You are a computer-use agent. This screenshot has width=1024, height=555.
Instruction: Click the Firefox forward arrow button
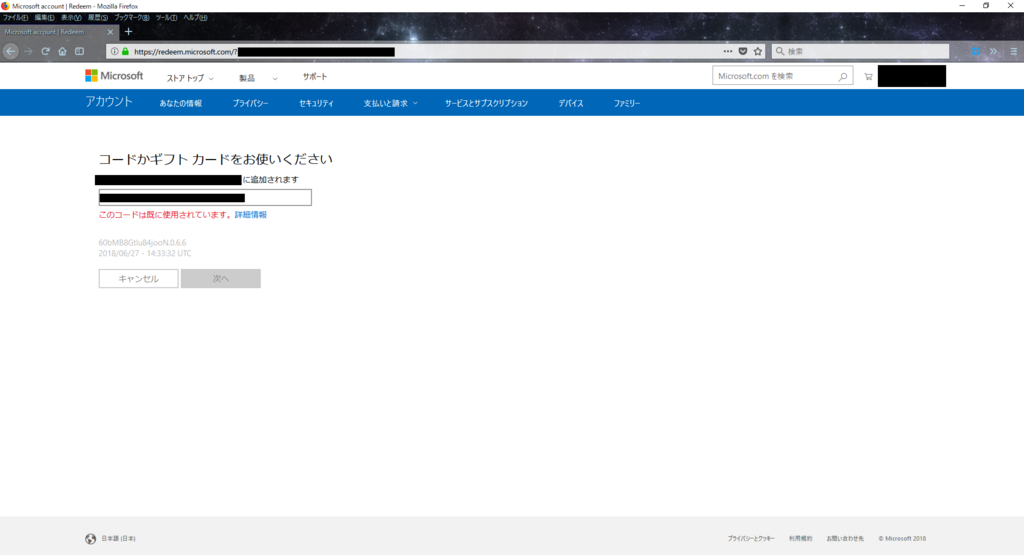pyautogui.click(x=28, y=51)
